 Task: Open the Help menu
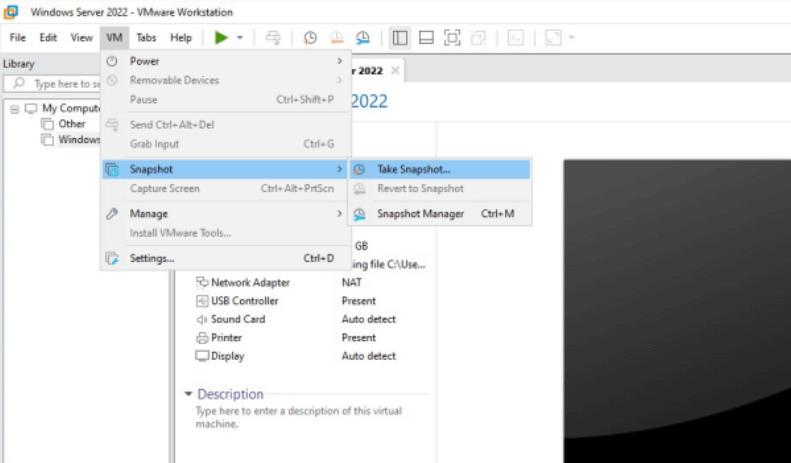pyautogui.click(x=181, y=38)
